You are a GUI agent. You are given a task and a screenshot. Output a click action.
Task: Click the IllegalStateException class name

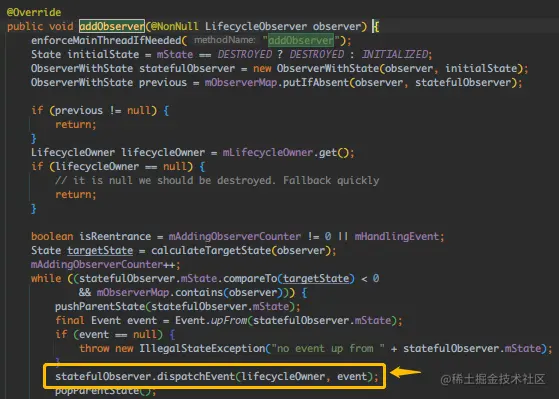tap(202, 348)
